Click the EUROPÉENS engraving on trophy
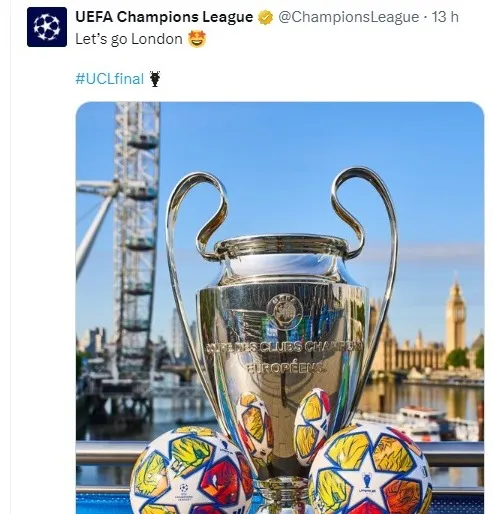This screenshot has width=493, height=514. click(286, 367)
